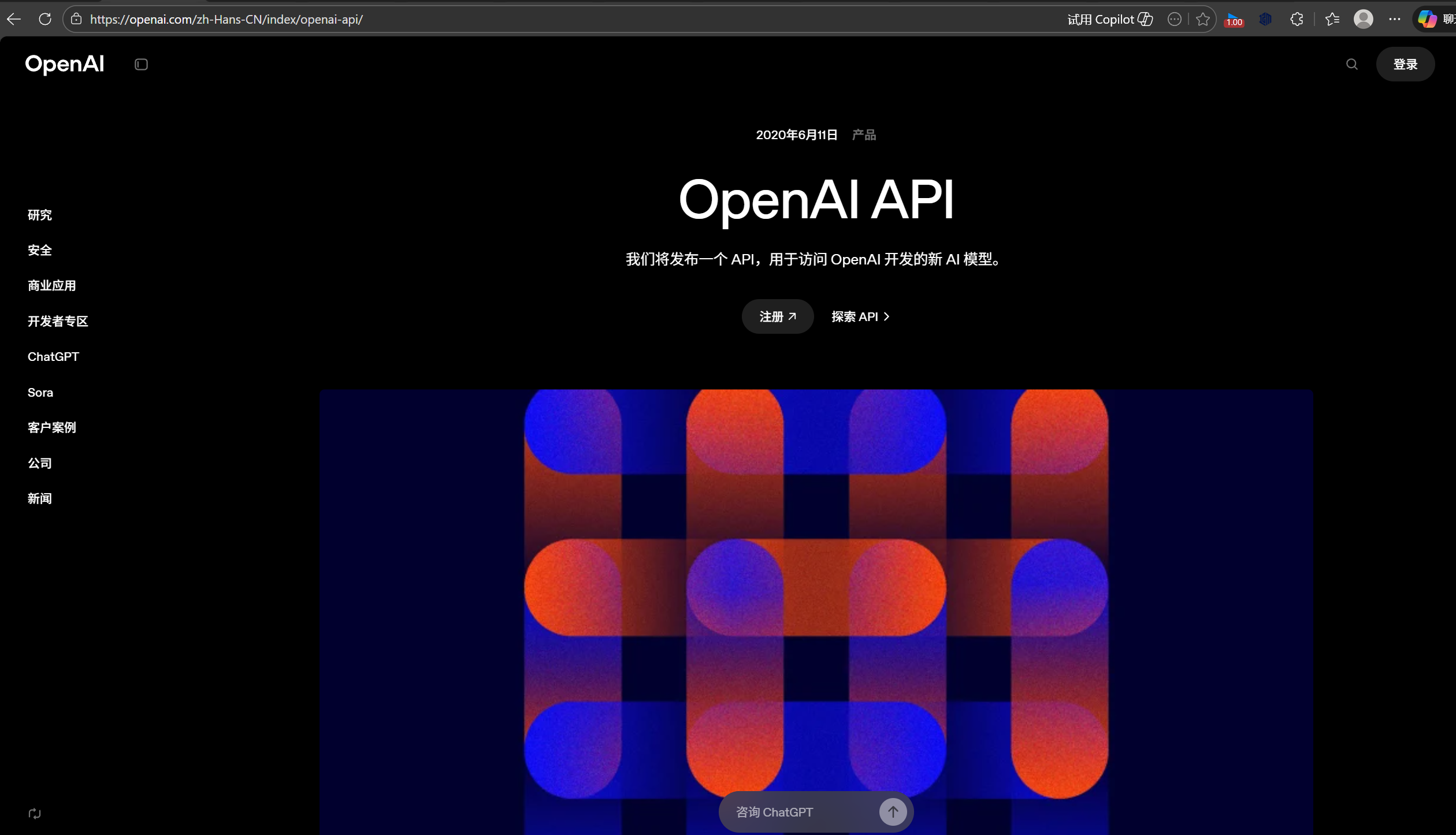The width and height of the screenshot is (1456, 835).
Task: Bookmark this page with the star icon
Action: (1202, 18)
